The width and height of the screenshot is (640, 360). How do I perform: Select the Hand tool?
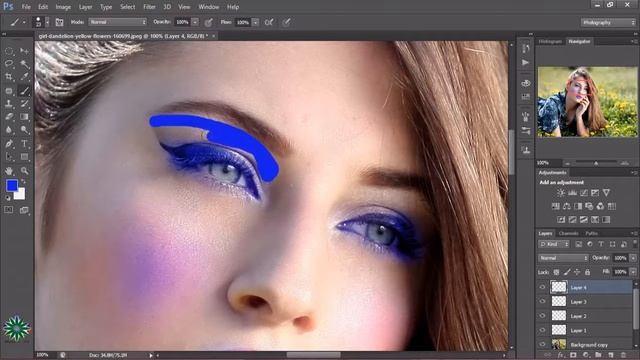pos(9,171)
